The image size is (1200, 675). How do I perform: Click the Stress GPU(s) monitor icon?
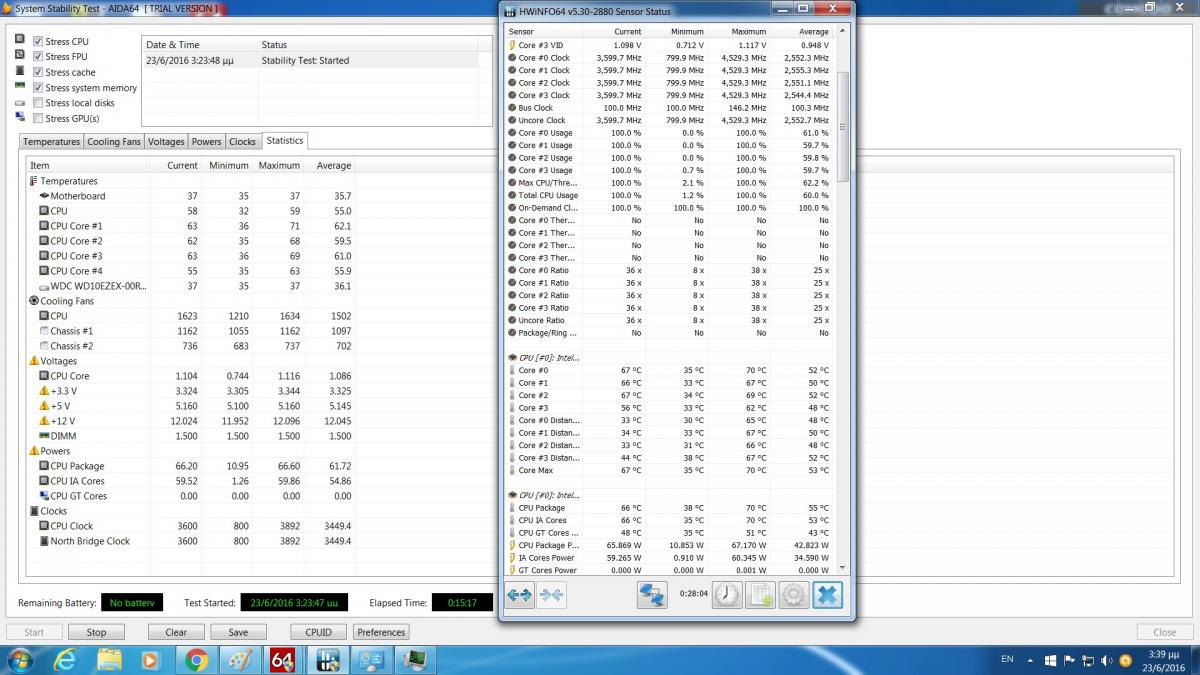click(20, 118)
